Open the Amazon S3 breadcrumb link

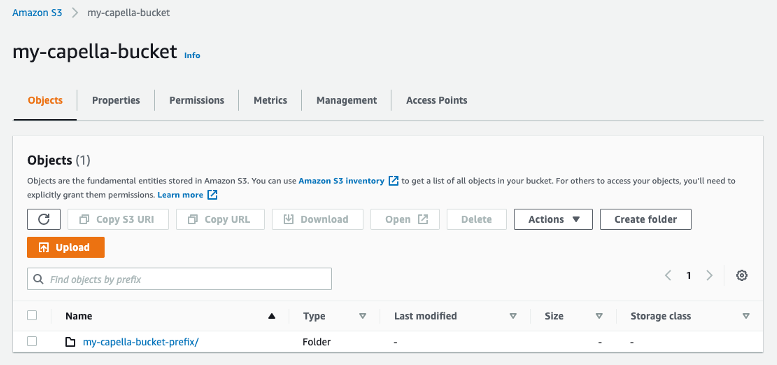click(x=37, y=13)
